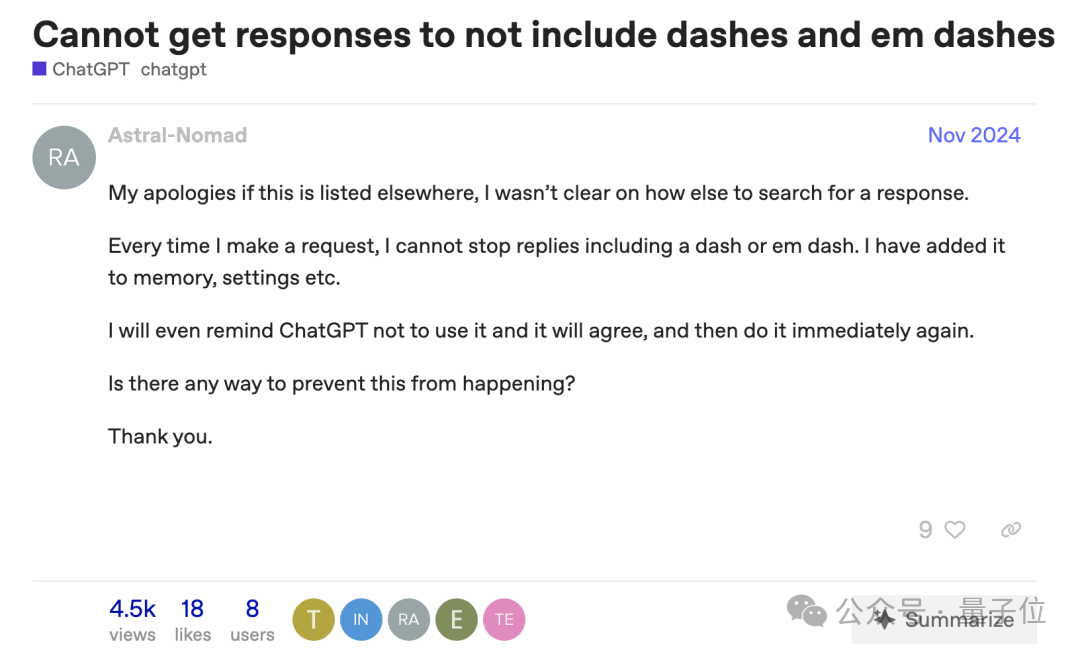This screenshot has height=654, width=1080.
Task: Click the likes count next to the heart
Action: click(925, 529)
